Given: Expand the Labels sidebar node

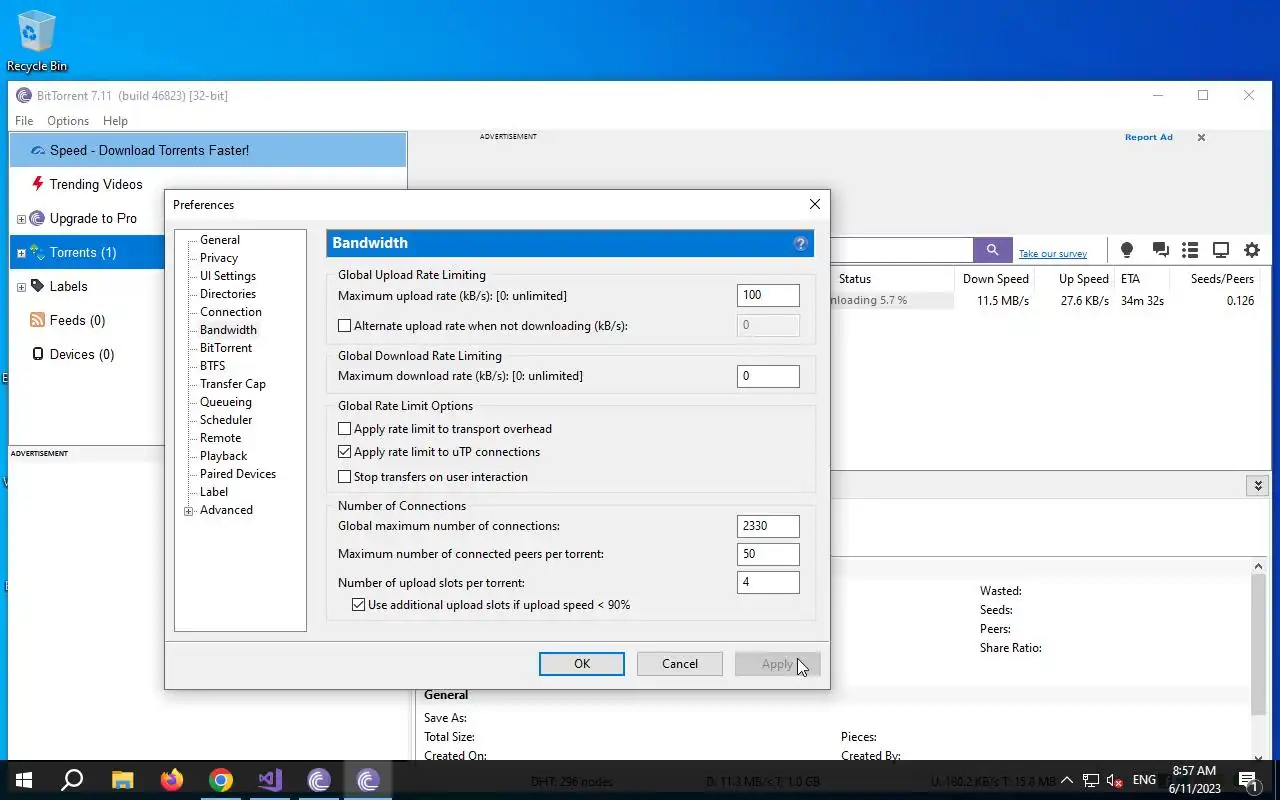Looking at the screenshot, I should (x=21, y=287).
